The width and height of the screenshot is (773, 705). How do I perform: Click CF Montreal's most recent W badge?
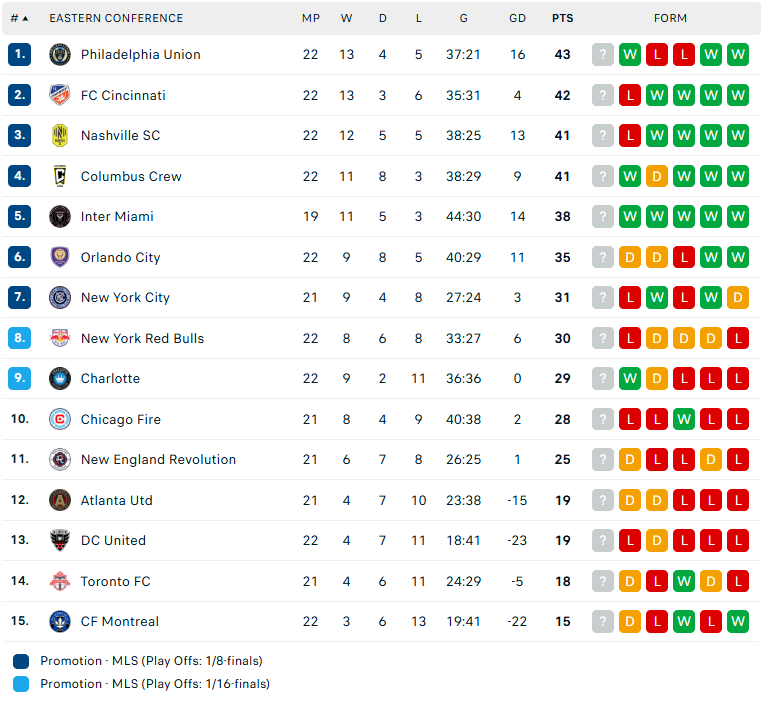click(x=738, y=621)
